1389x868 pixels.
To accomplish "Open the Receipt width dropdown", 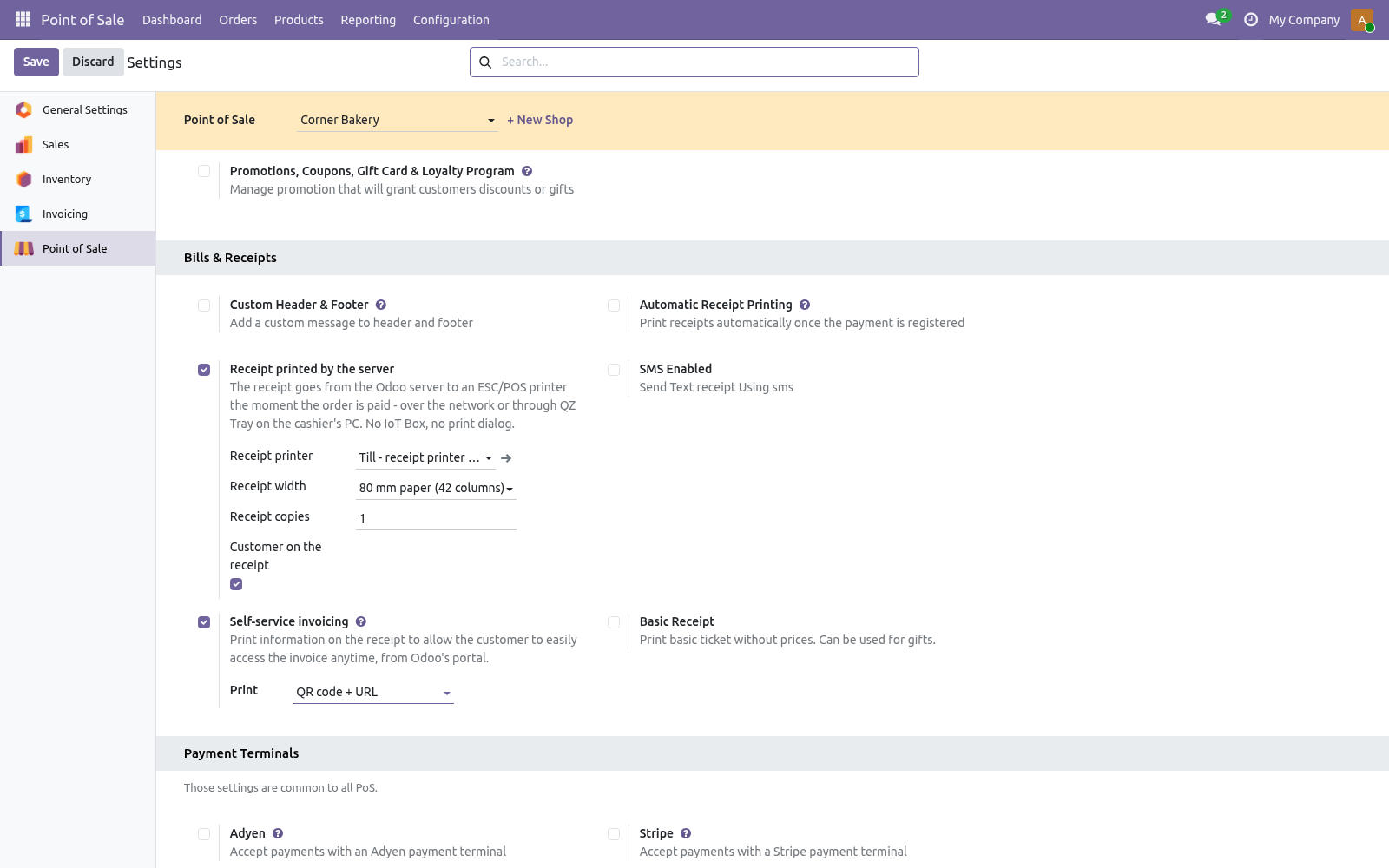I will [436, 488].
